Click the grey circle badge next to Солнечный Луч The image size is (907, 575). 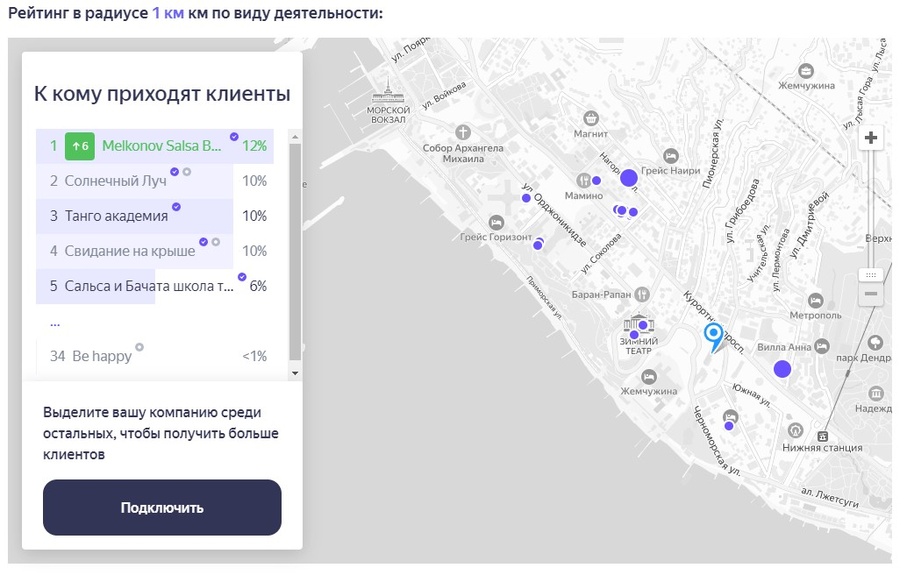pos(187,172)
